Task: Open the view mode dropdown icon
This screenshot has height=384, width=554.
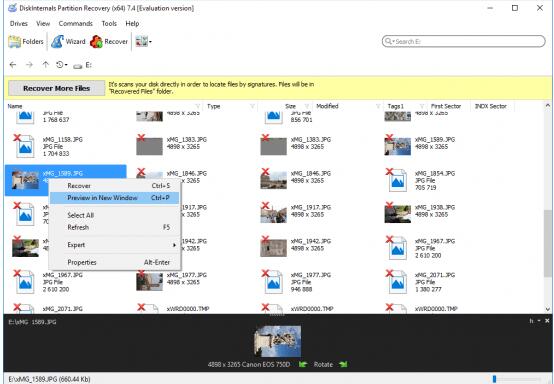Action: click(143, 42)
